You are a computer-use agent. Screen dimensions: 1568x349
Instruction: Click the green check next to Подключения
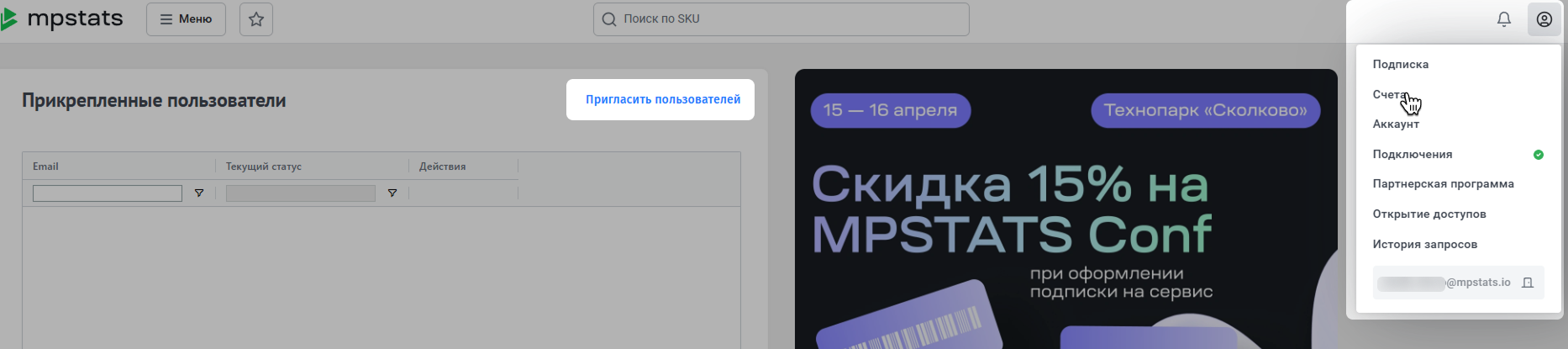point(1538,155)
